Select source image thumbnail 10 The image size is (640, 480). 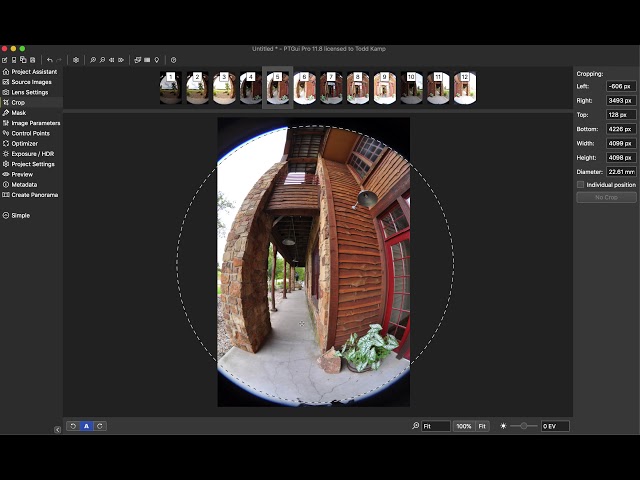coord(411,88)
